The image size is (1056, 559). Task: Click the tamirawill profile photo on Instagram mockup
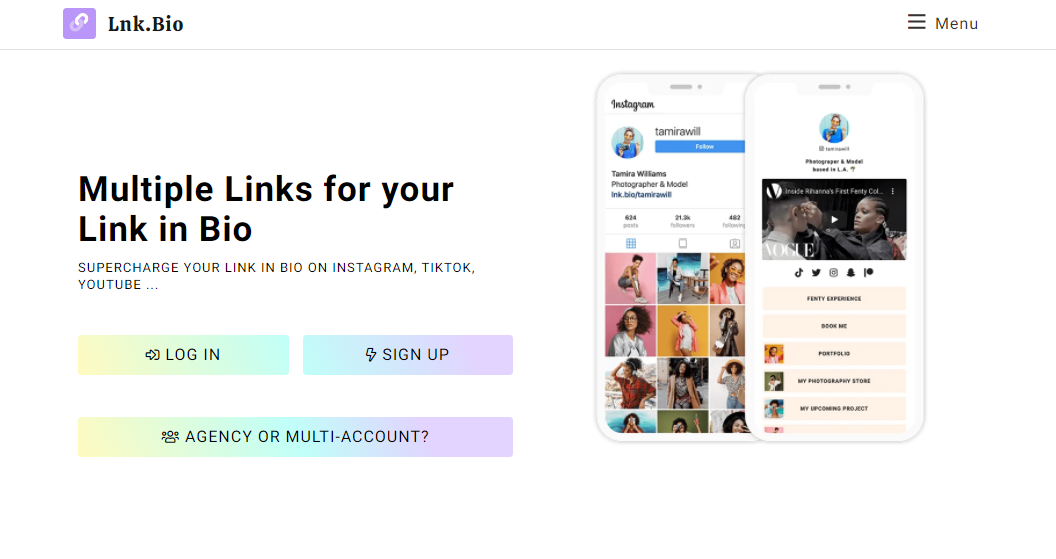click(x=627, y=142)
